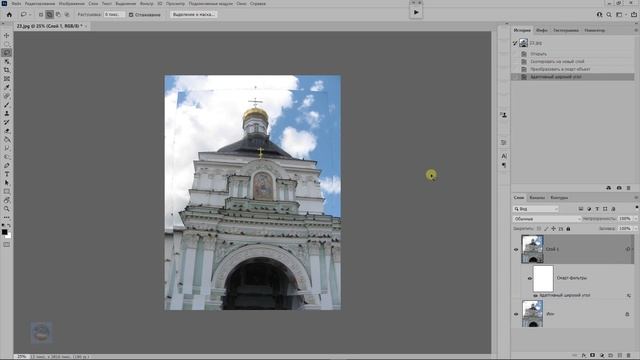Image resolution: width=640 pixels, height=360 pixels.
Task: Click the share icon at top right
Action: tap(634, 14)
